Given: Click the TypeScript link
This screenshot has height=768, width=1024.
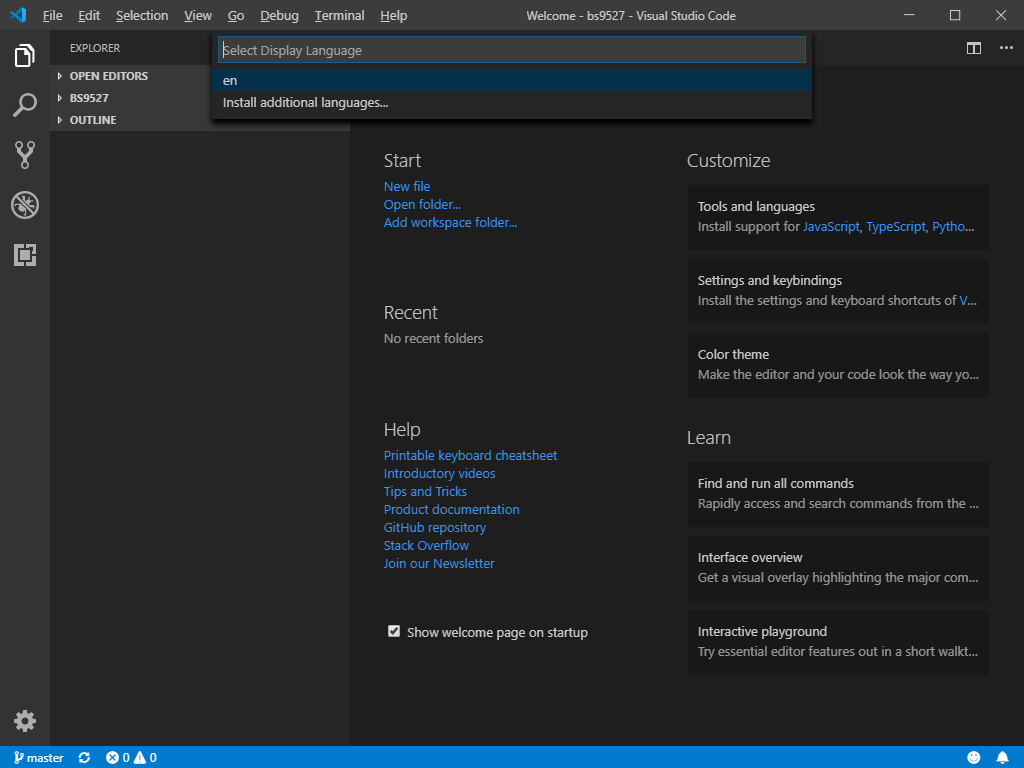Looking at the screenshot, I should (895, 227).
